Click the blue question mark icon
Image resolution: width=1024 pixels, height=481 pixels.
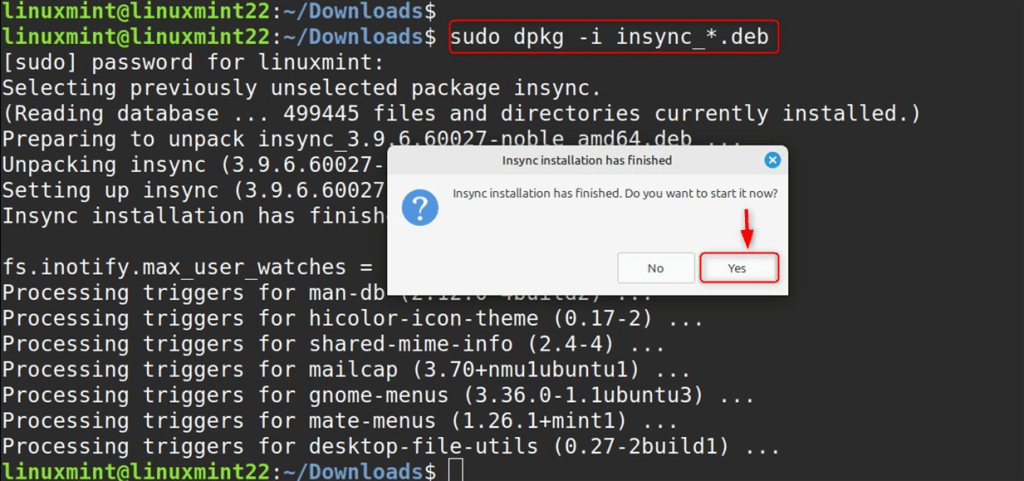click(x=420, y=208)
